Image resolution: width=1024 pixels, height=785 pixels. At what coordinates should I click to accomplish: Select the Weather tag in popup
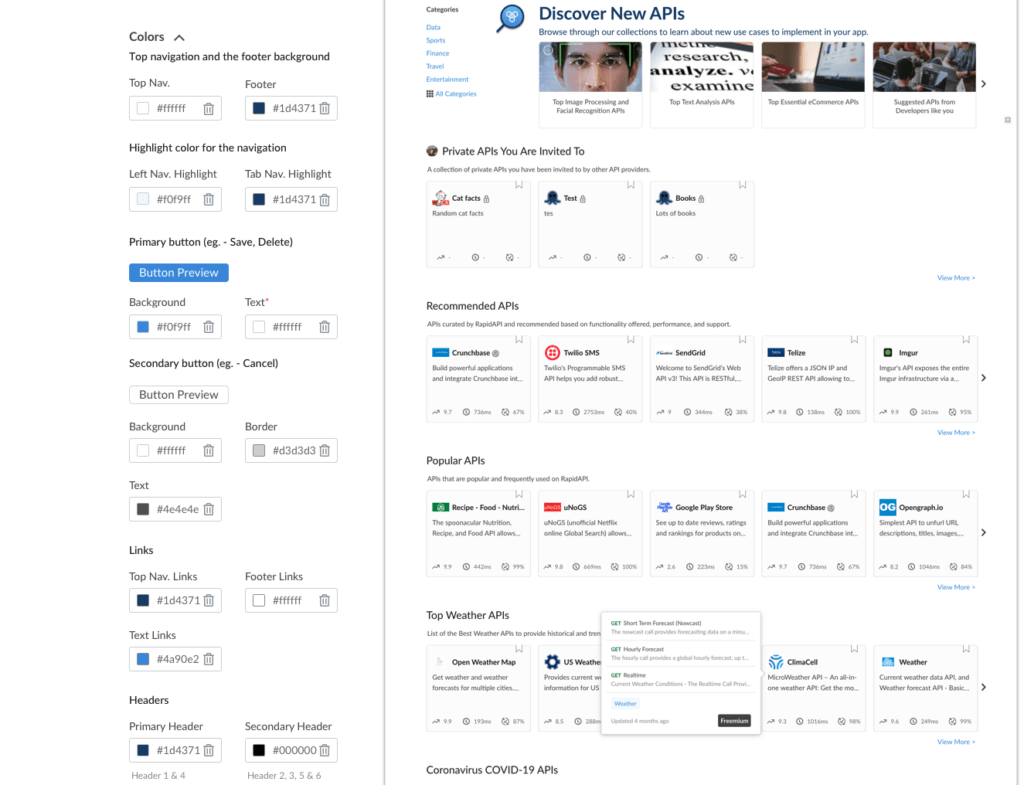pos(625,704)
